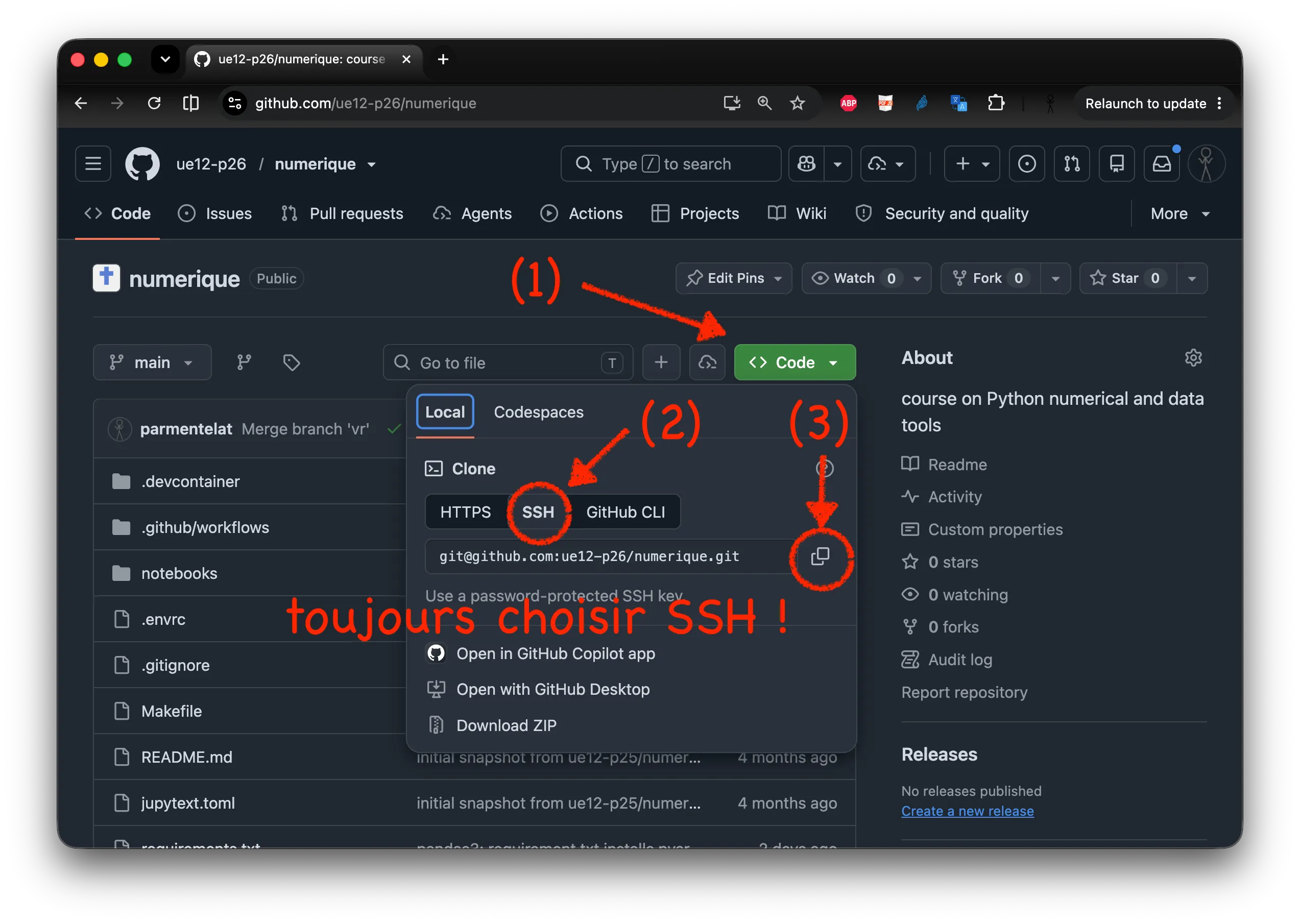Expand the More navigation dropdown
Viewport: 1300px width, 924px height.
tap(1179, 213)
